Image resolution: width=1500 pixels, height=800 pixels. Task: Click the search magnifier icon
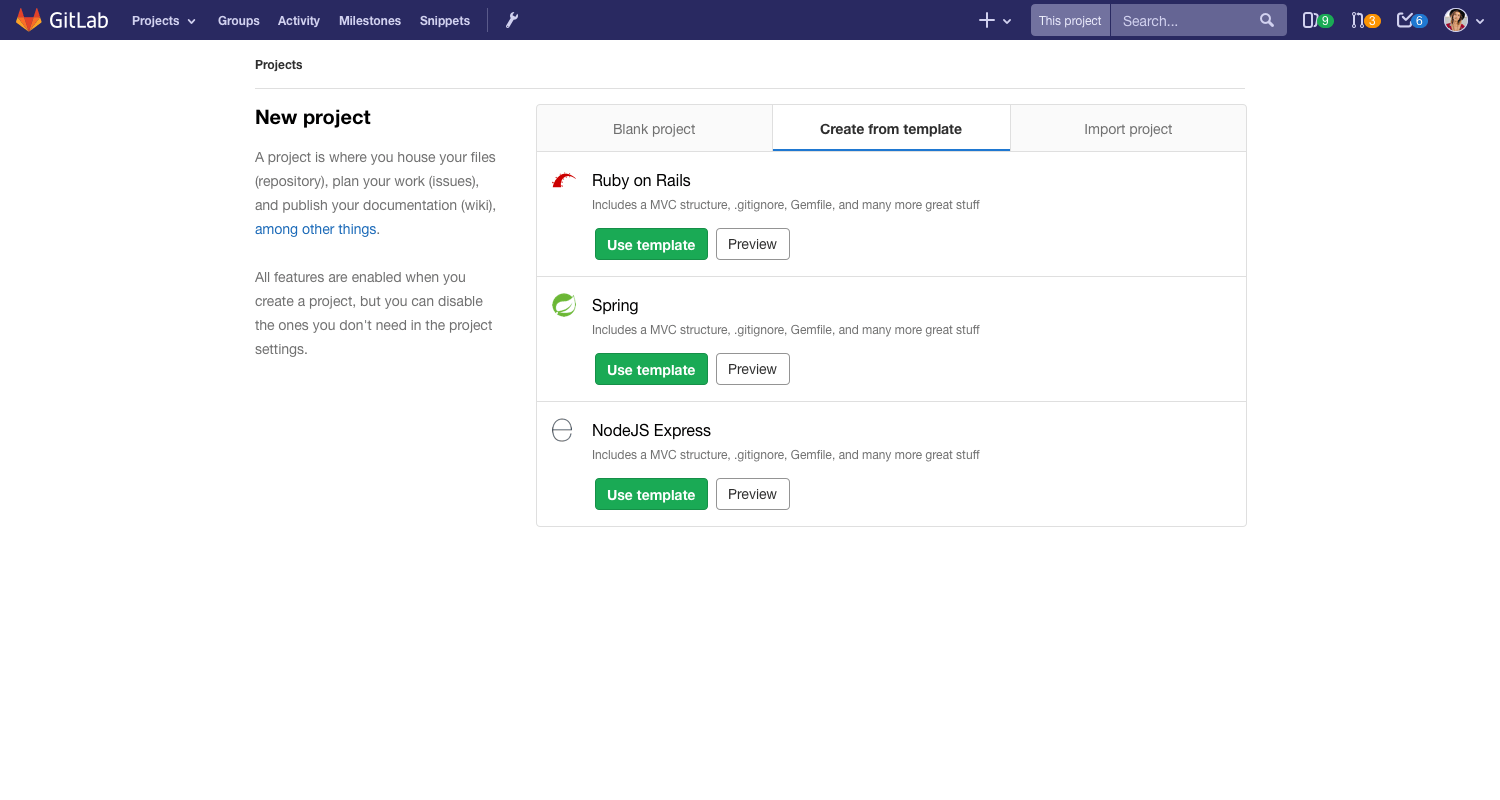[x=1266, y=19]
